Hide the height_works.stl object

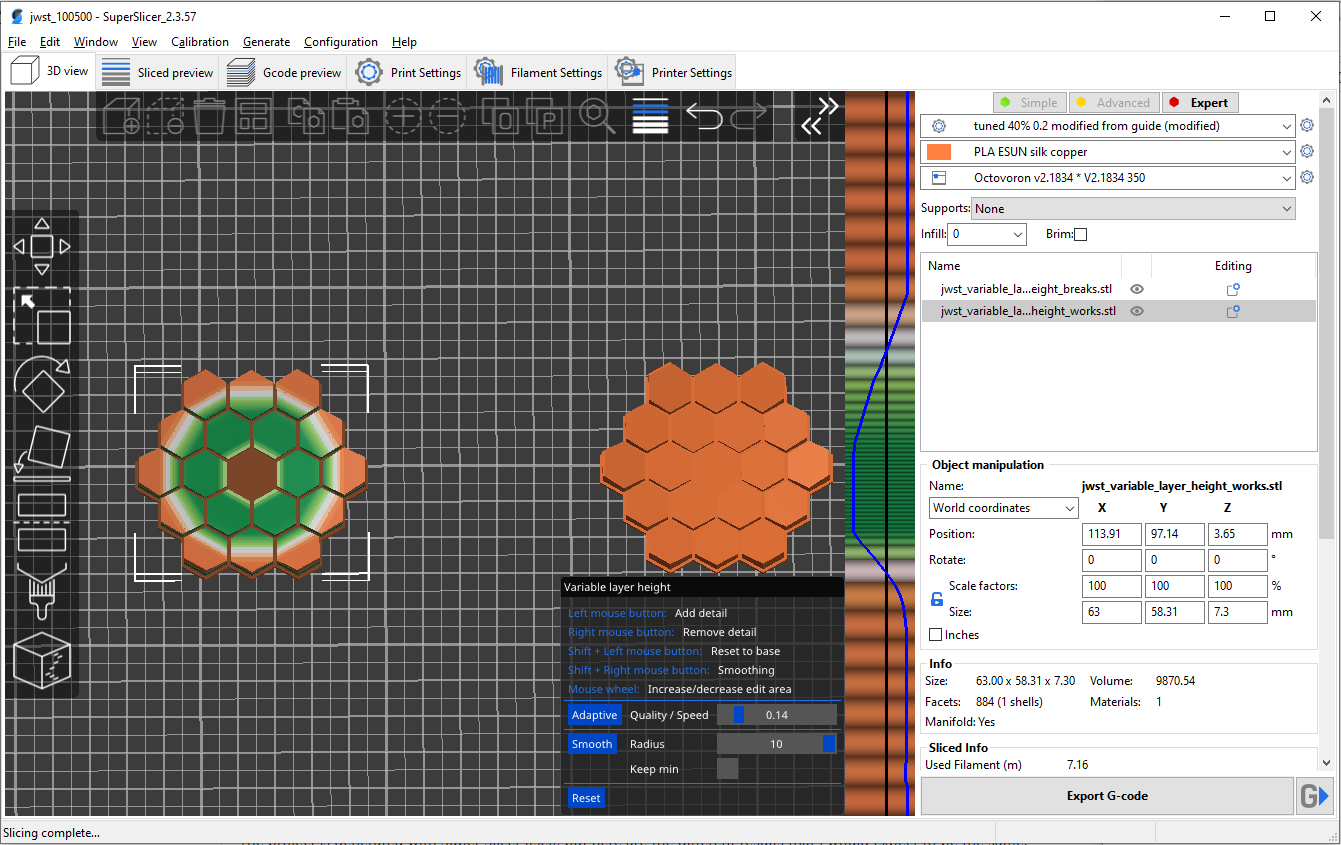click(1136, 311)
